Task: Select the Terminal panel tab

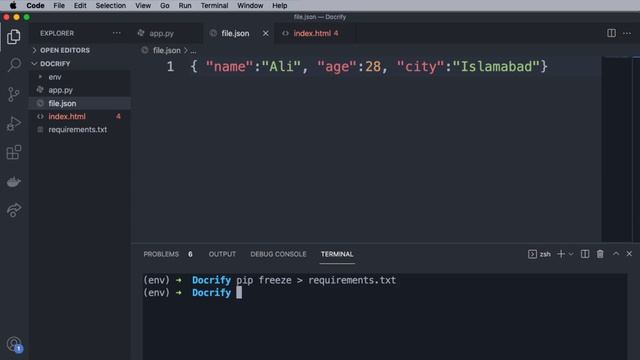Action: 337,254
